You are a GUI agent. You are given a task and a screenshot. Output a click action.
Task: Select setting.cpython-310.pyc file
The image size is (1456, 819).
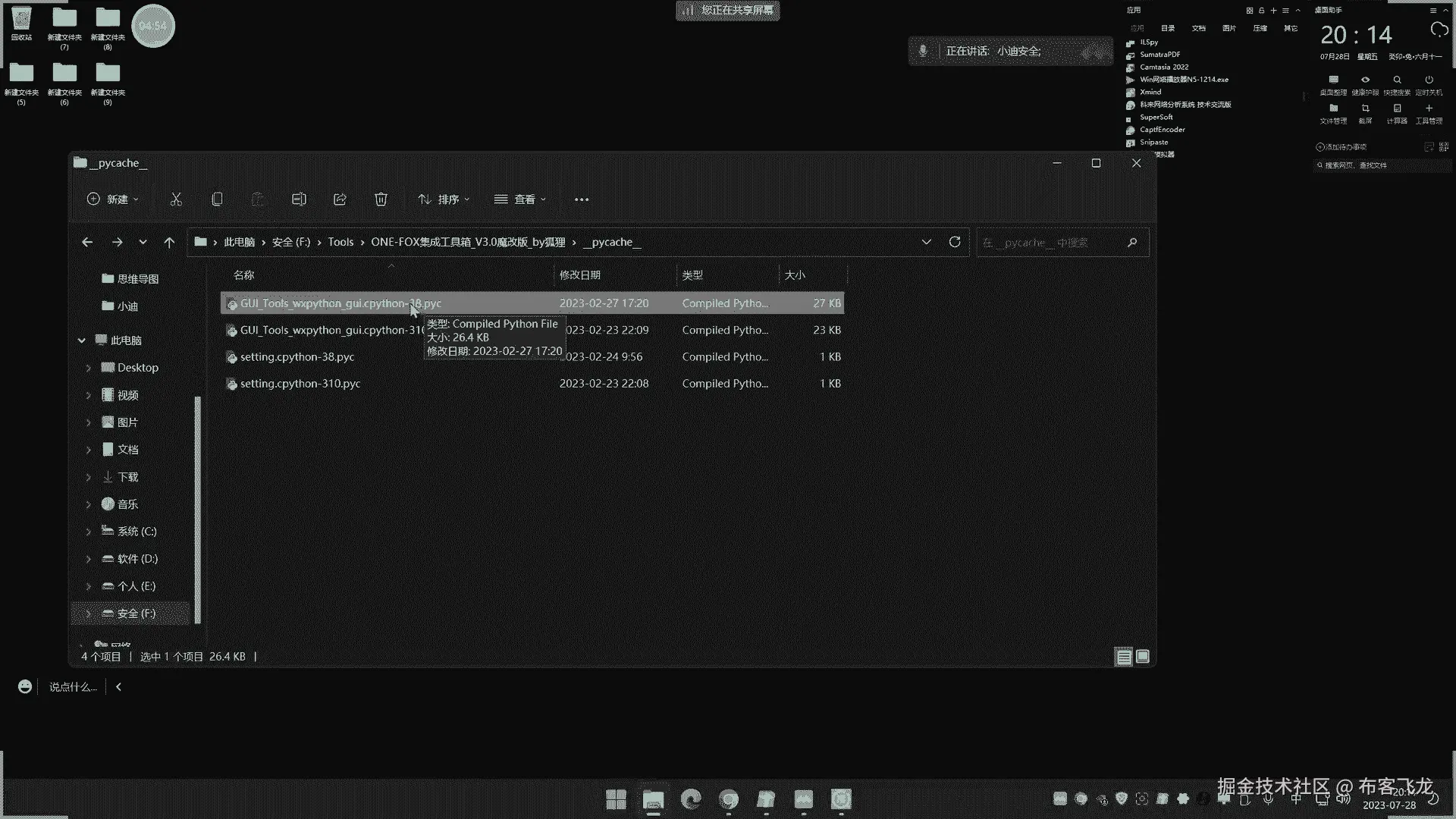300,384
